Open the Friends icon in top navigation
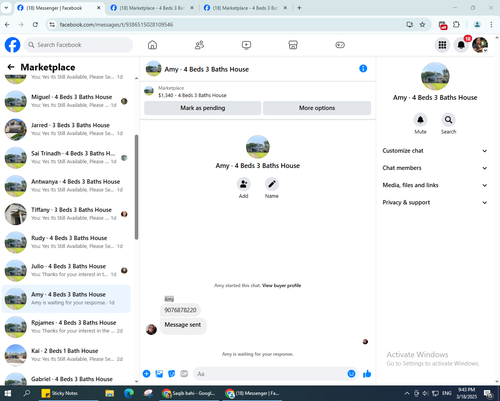 coord(199,45)
